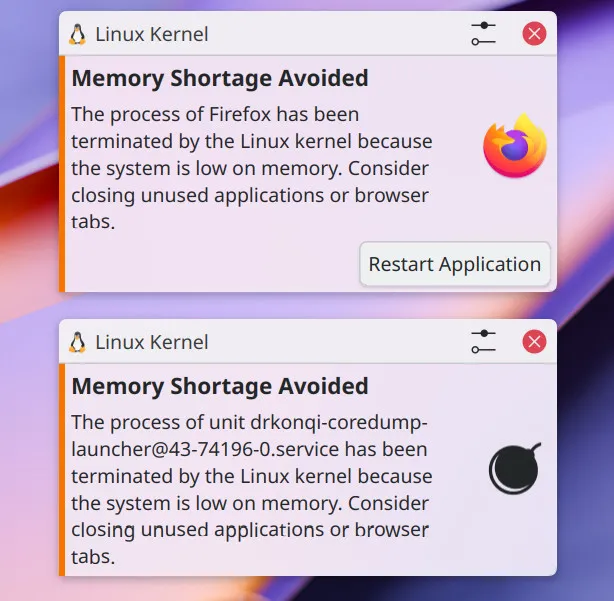The image size is (614, 601).
Task: Click the black bomb crash icon
Action: point(514,468)
